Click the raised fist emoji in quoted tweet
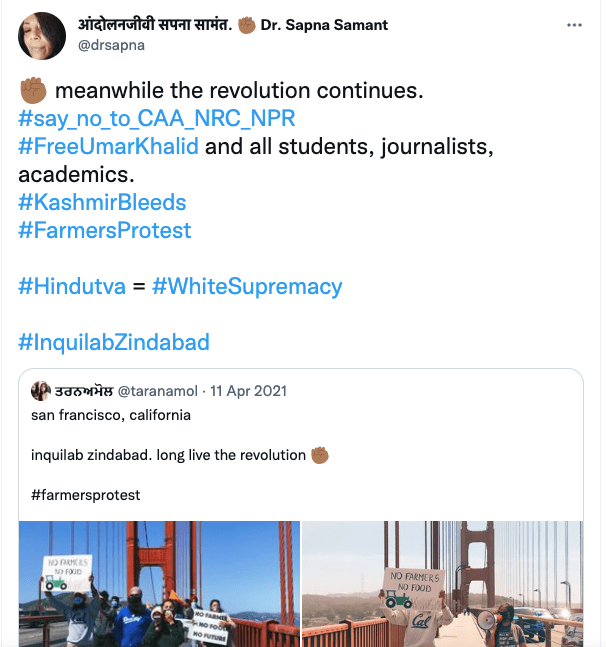The width and height of the screenshot is (606, 647). click(320, 454)
